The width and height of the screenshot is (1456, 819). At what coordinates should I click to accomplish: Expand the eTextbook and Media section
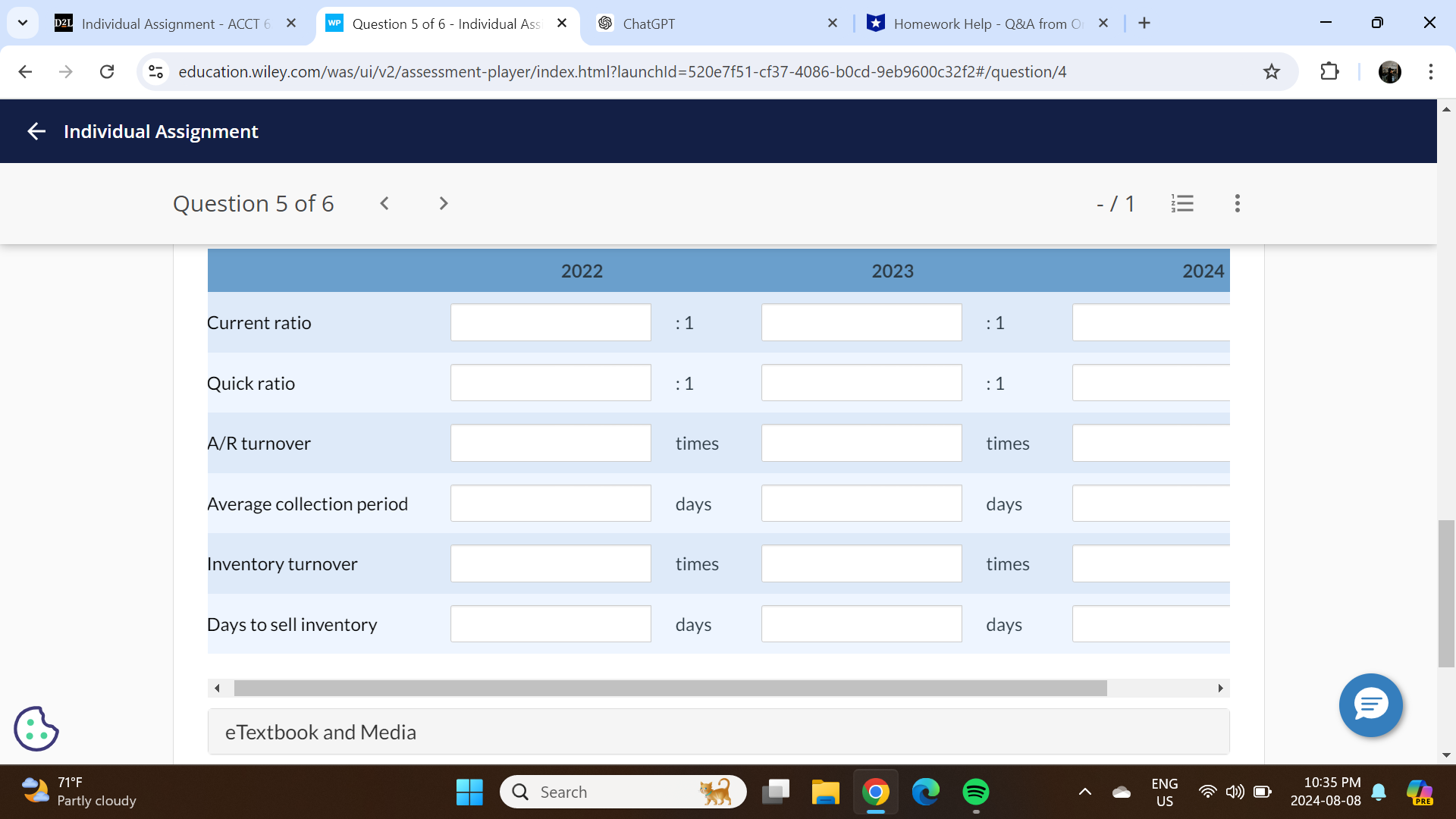pos(320,732)
